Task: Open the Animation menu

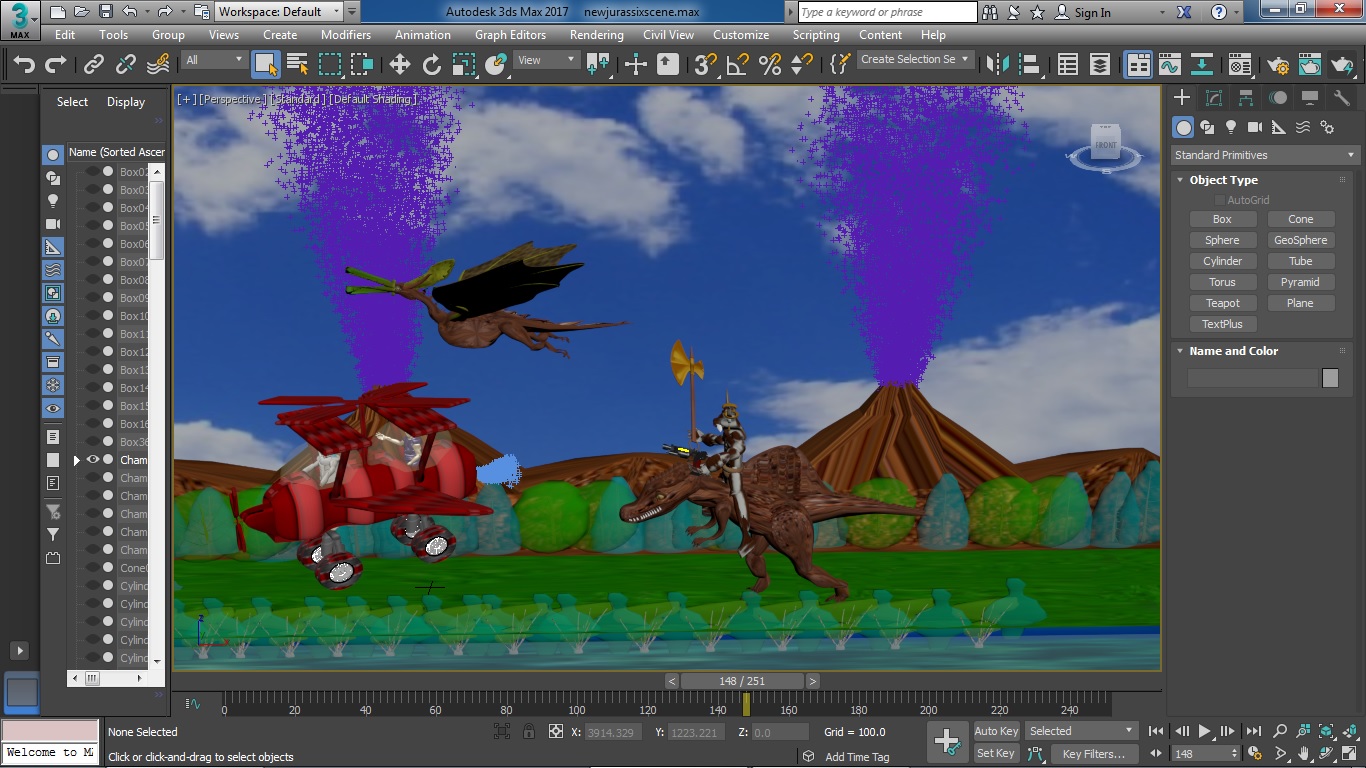Action: point(423,34)
